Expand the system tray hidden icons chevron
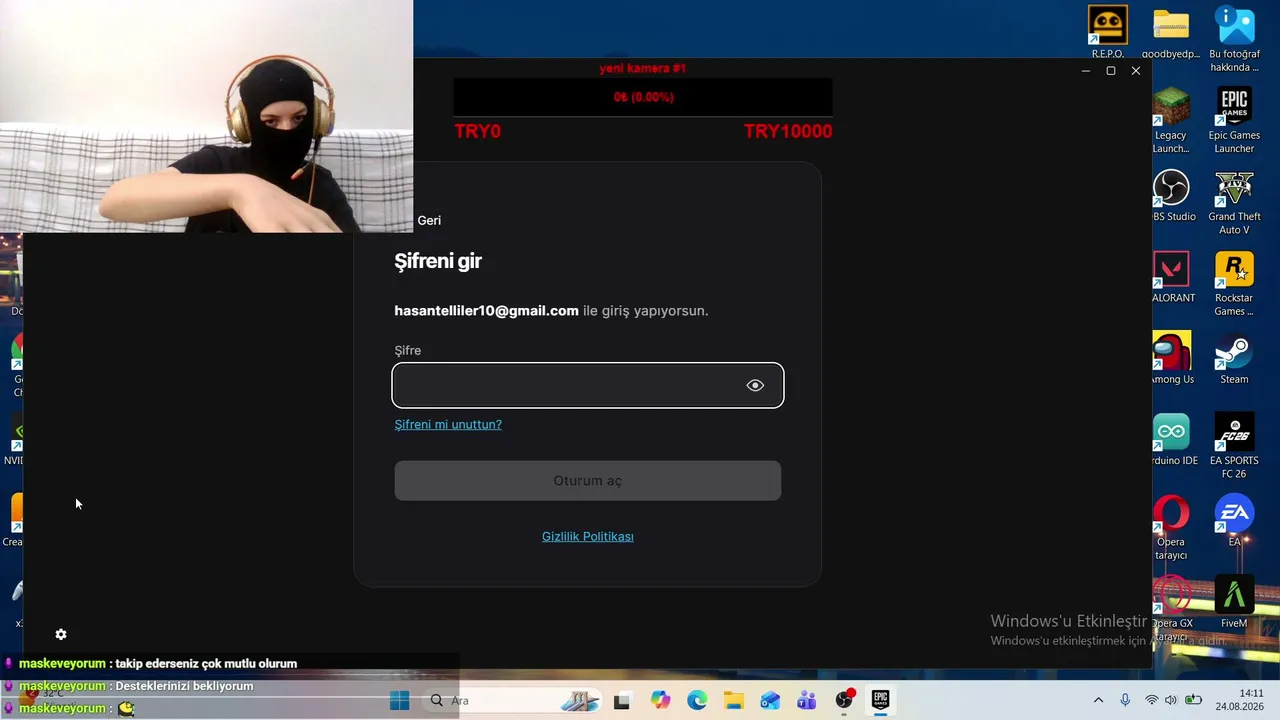1280x720 pixels. 1098,700
